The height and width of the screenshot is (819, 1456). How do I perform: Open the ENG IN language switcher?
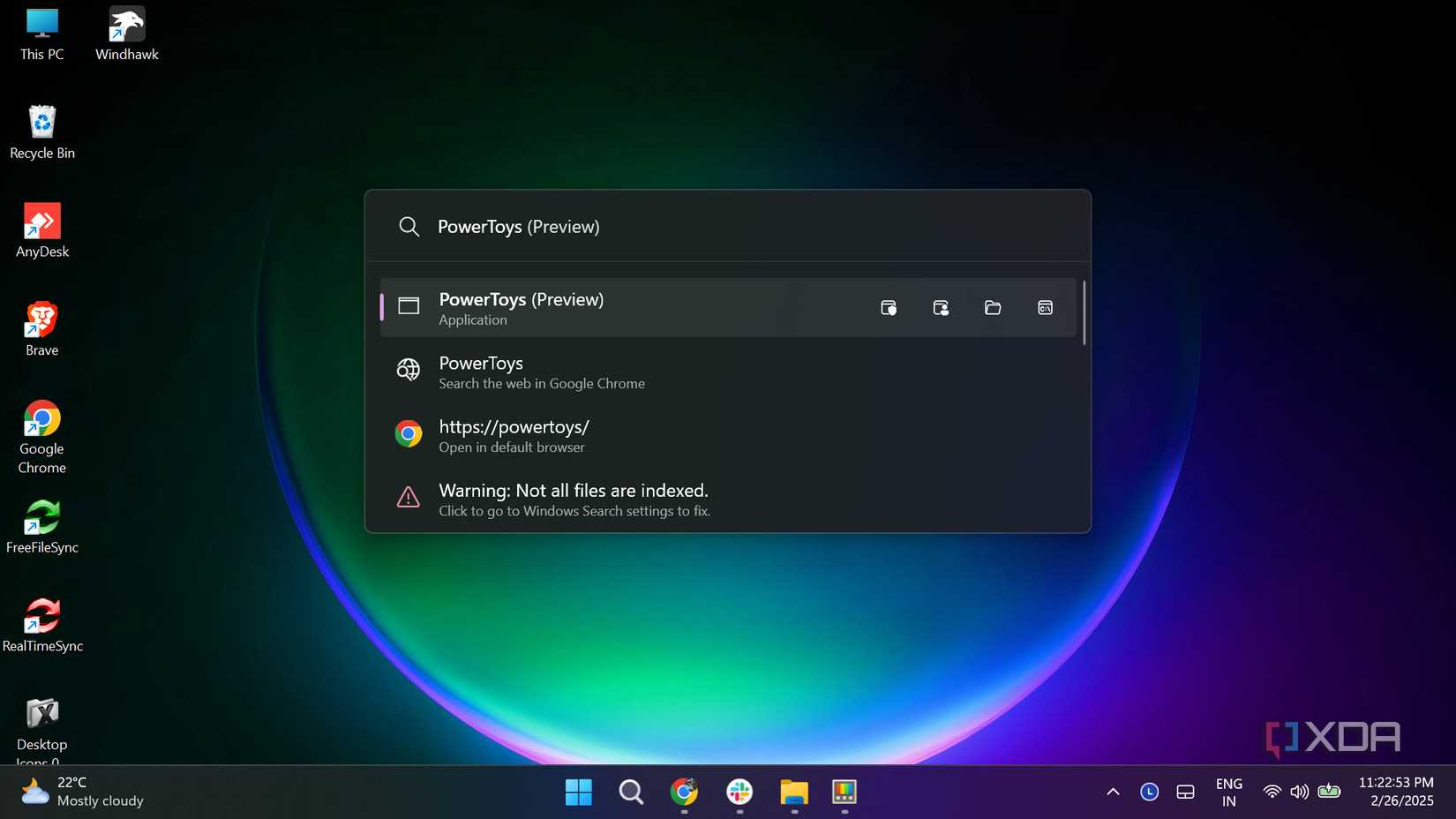click(x=1228, y=792)
